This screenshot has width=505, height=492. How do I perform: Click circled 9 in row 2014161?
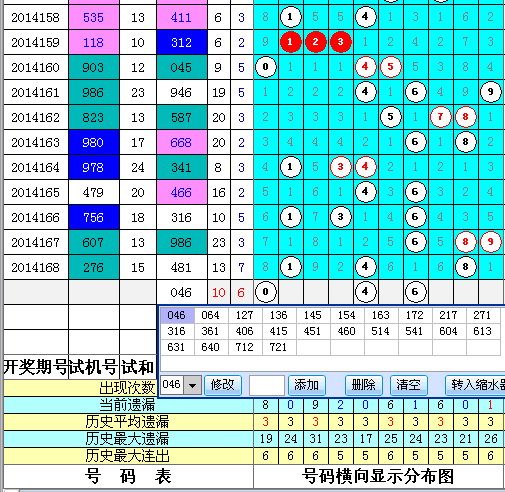[490, 92]
